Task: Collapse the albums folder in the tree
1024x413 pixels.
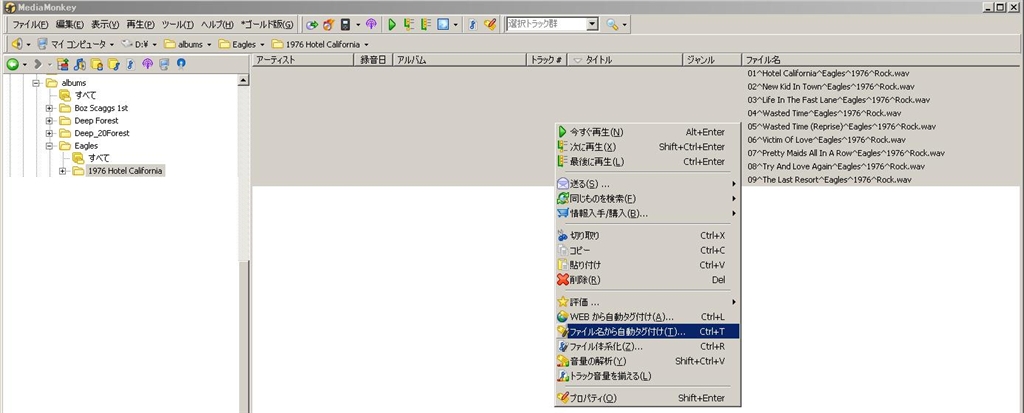Action: click(x=36, y=83)
